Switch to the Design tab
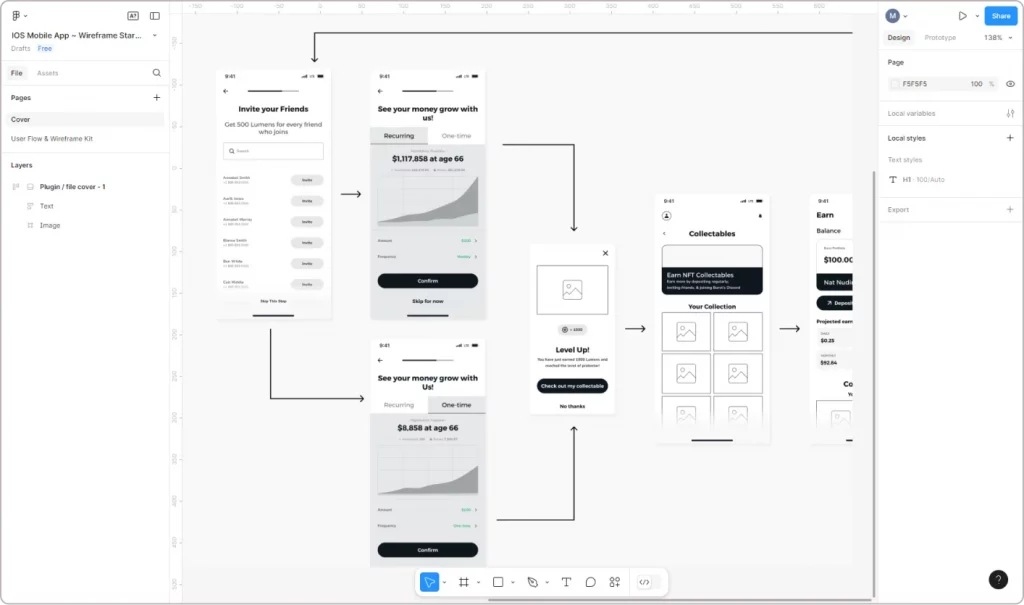Viewport: 1024px width, 605px height. pyautogui.click(x=899, y=38)
